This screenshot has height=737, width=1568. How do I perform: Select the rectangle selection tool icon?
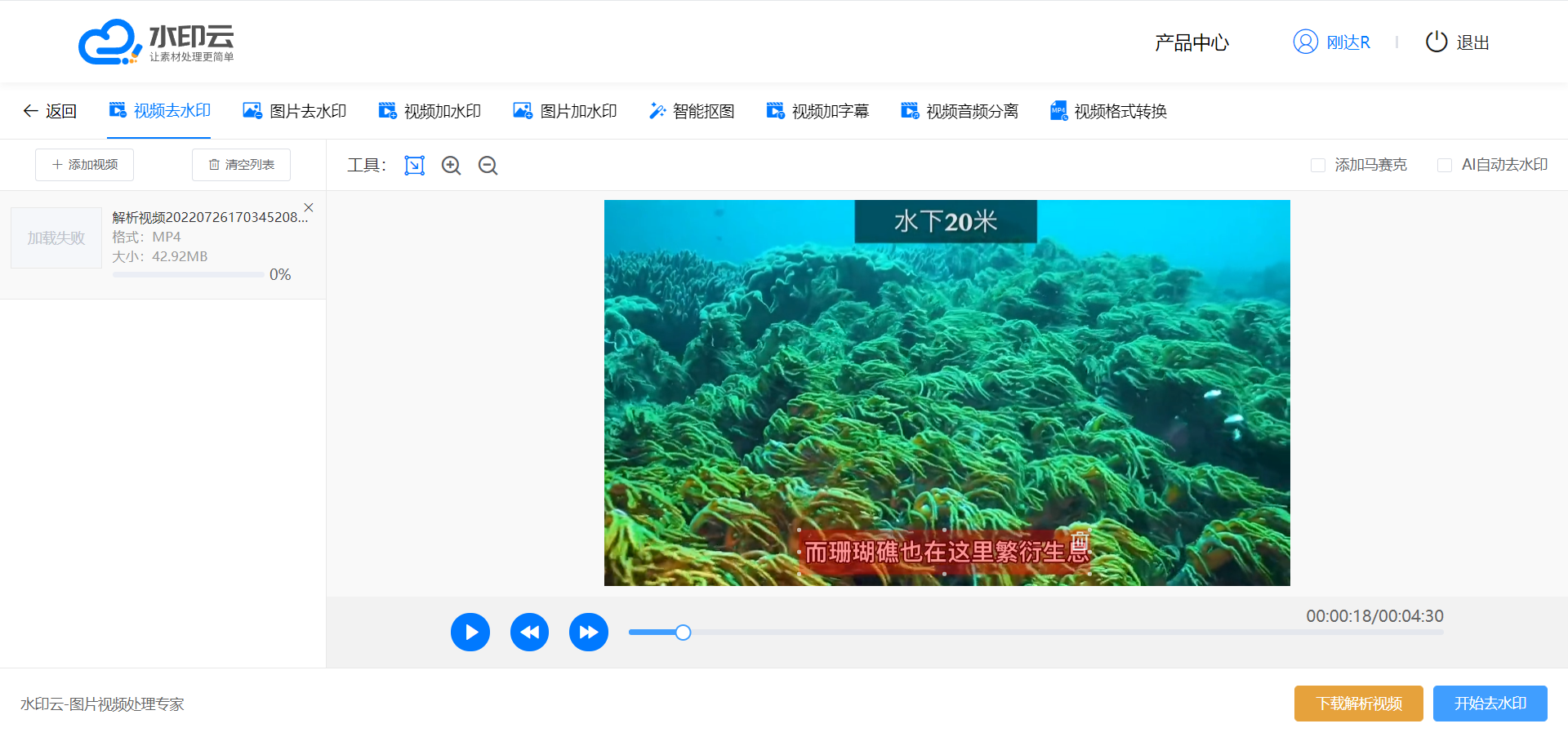415,166
